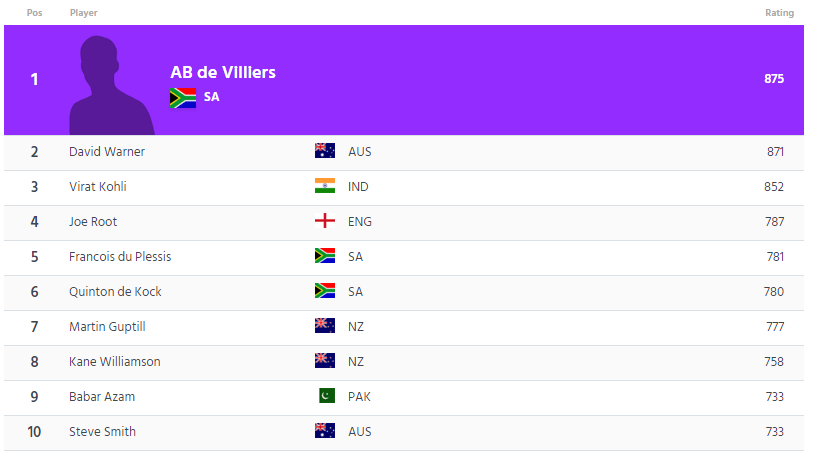This screenshot has width=814, height=458.
Task: Click the New Zealand flag beside Martin Guptill
Action: tap(325, 326)
